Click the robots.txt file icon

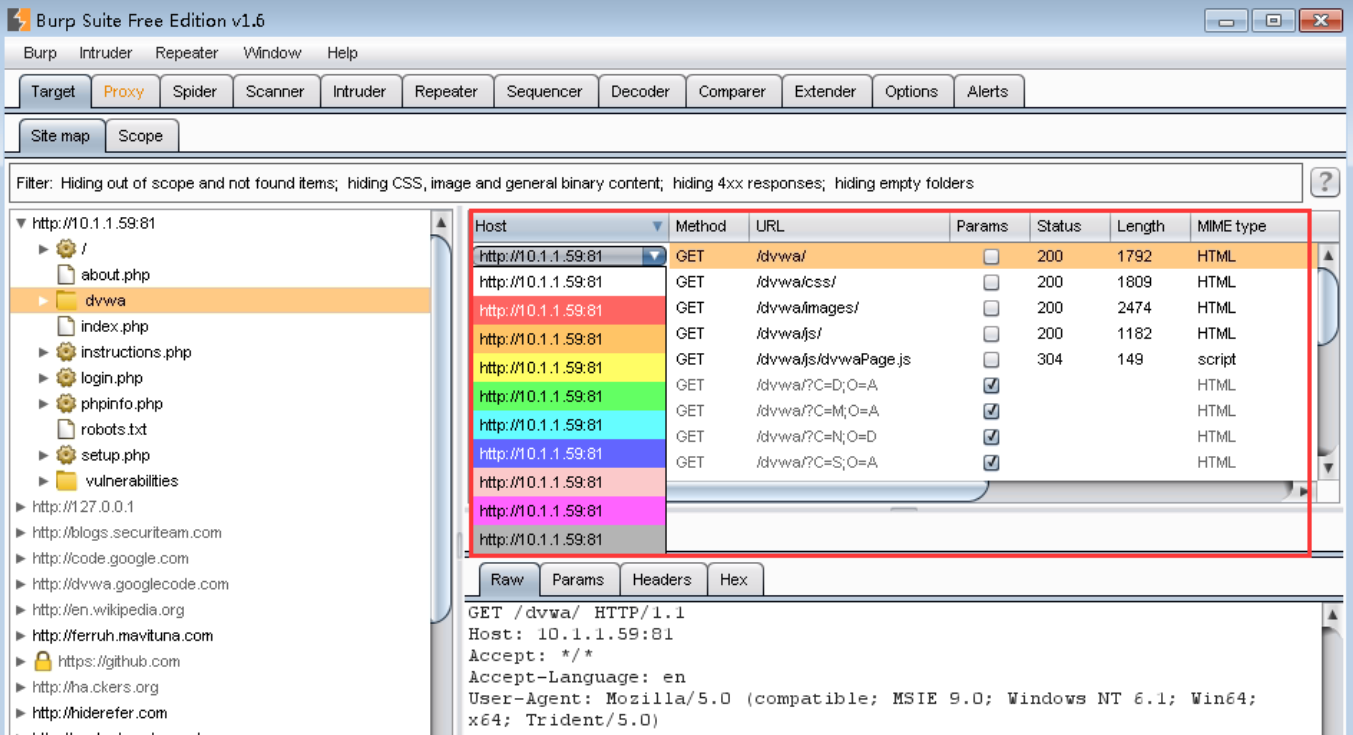66,429
